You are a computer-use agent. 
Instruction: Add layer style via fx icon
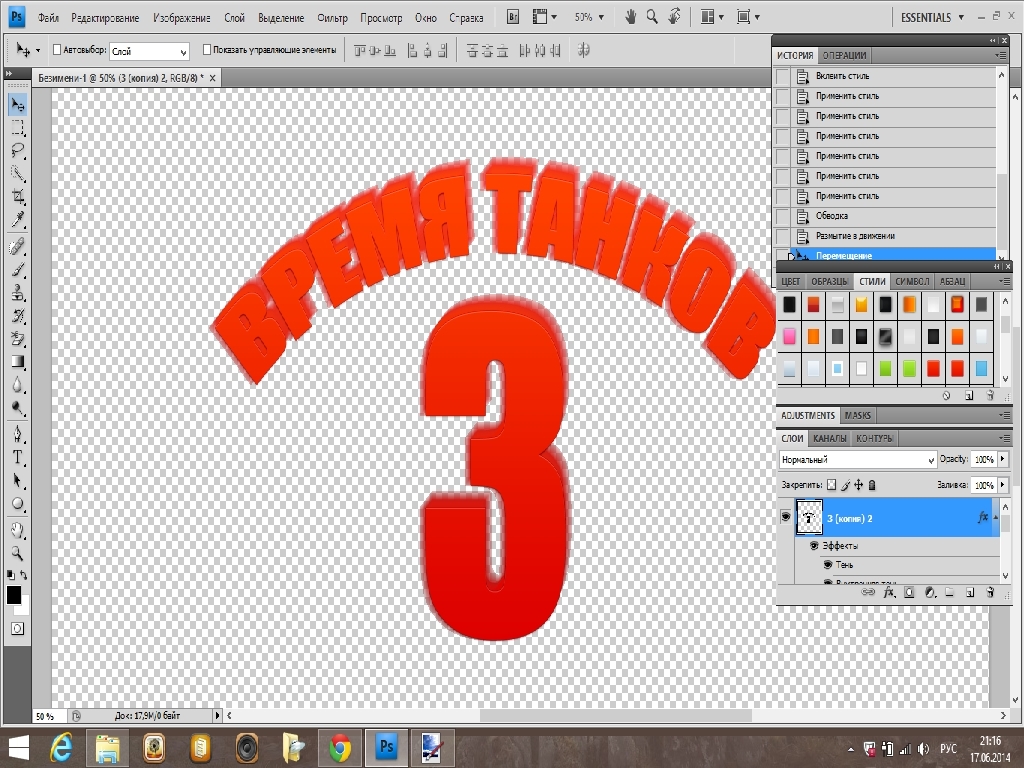[x=888, y=592]
